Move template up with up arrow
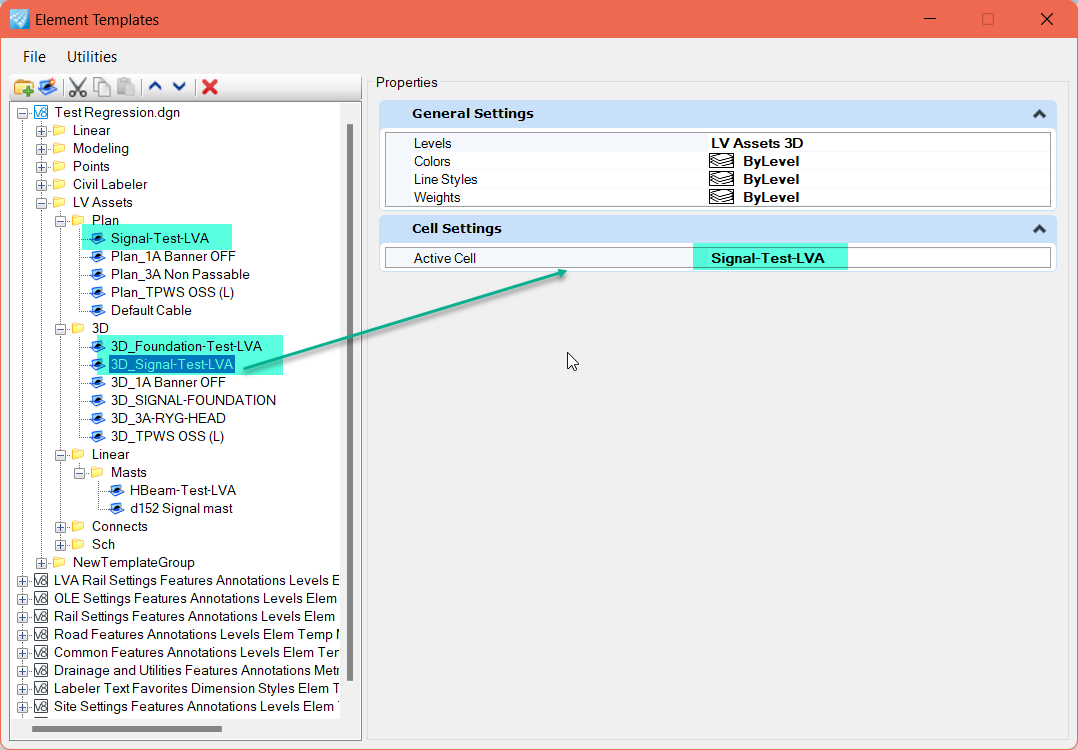Screen dimensions: 1078x750 click(x=155, y=87)
